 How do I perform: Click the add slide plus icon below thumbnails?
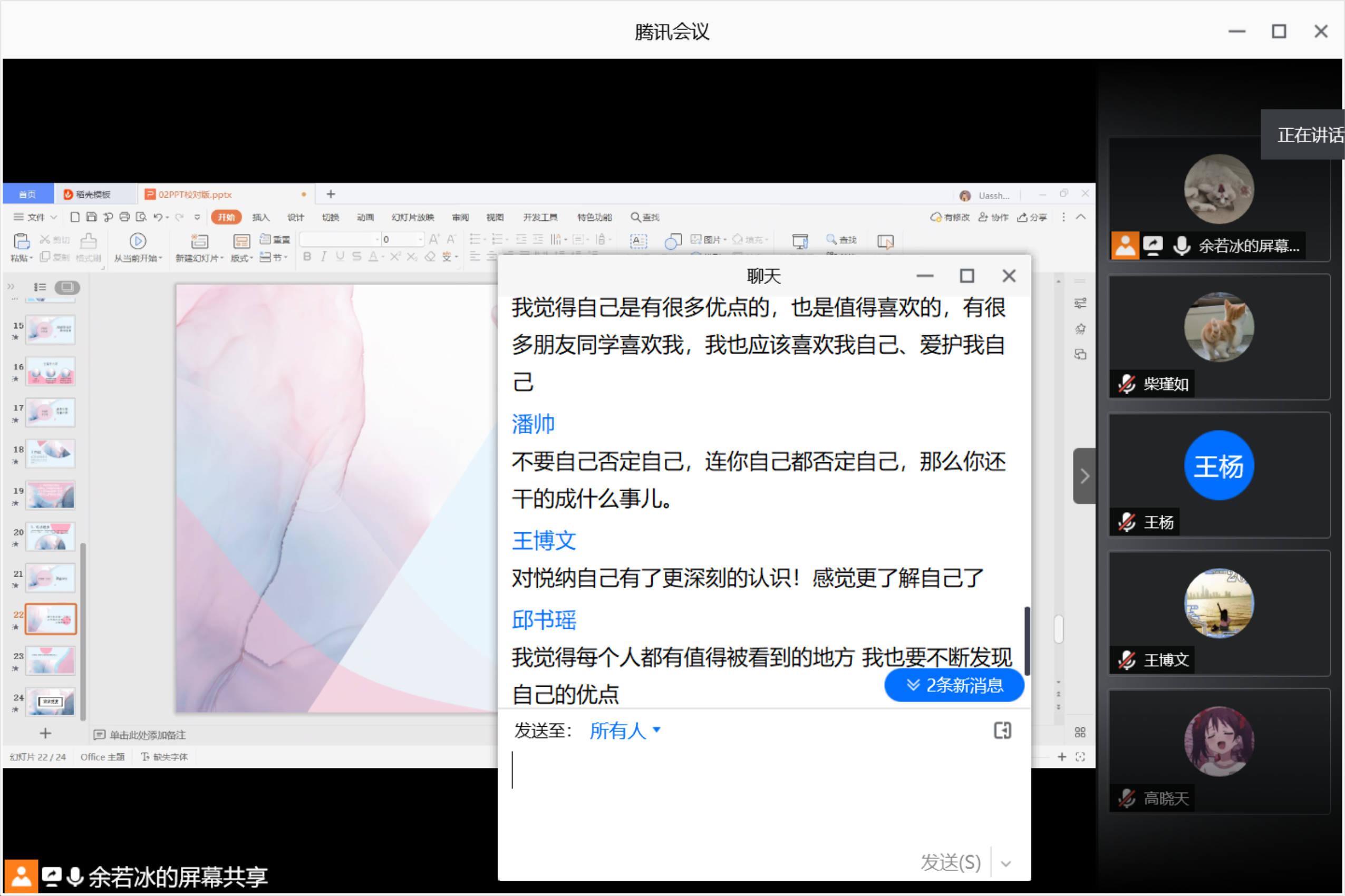[45, 733]
